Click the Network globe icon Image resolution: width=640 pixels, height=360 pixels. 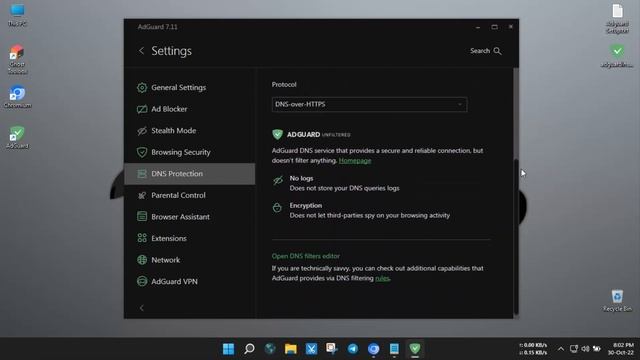[x=142, y=260]
